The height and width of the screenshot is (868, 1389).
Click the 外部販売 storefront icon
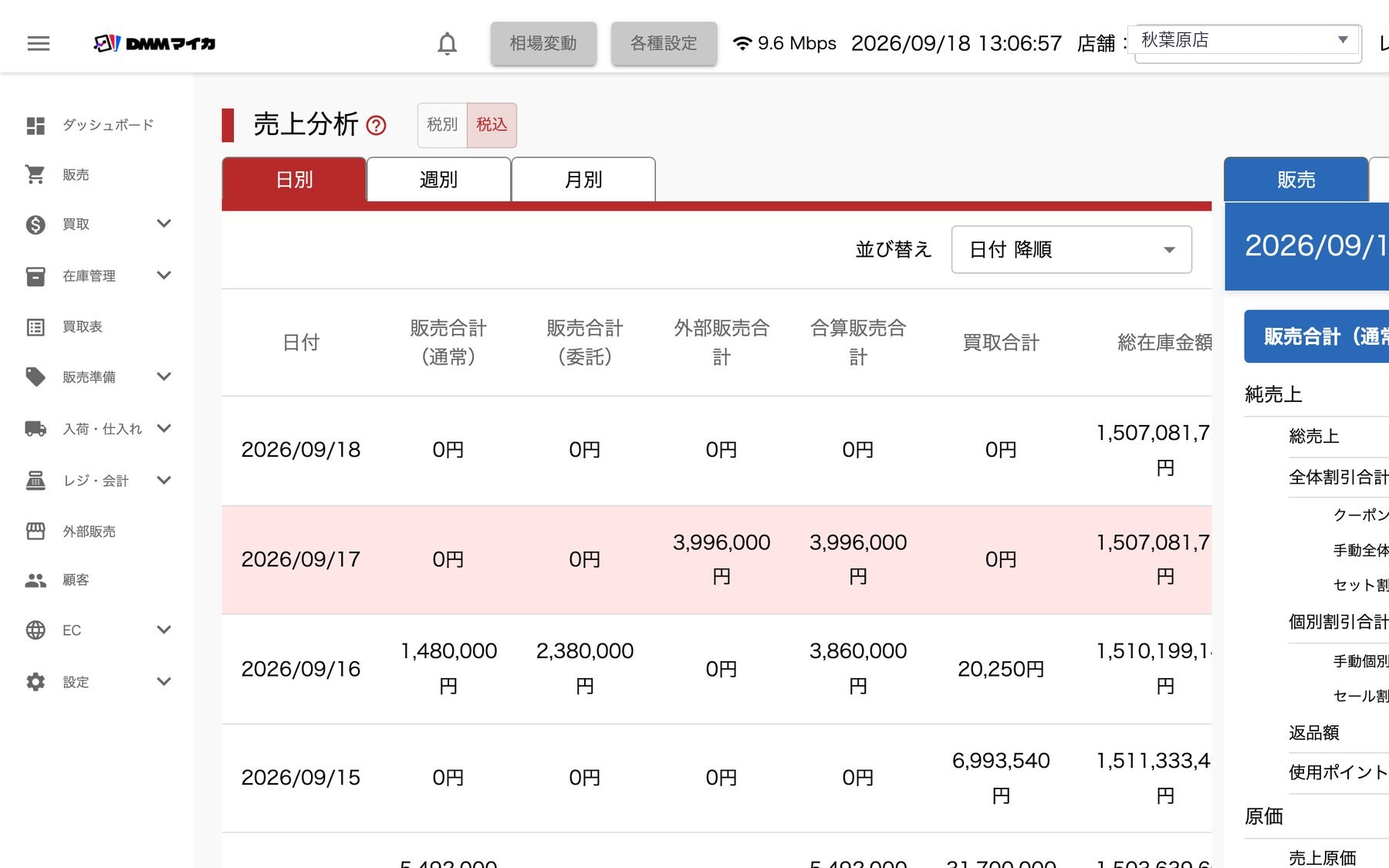pos(35,531)
